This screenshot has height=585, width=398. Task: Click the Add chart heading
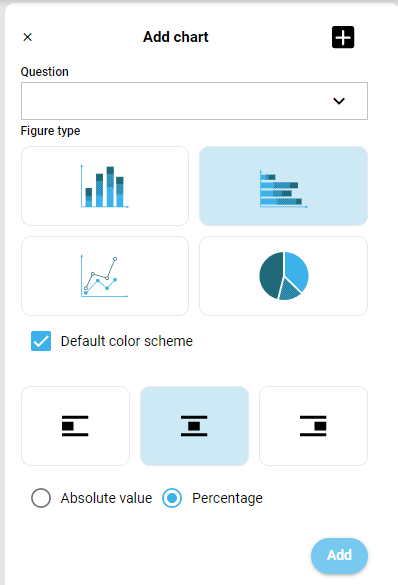[176, 37]
